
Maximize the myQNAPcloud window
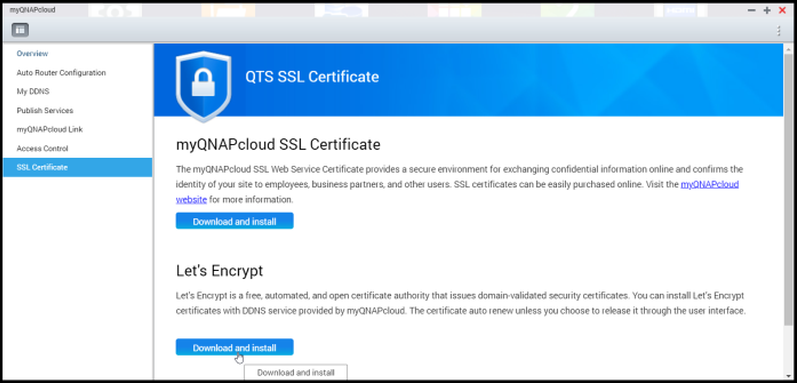pos(767,10)
